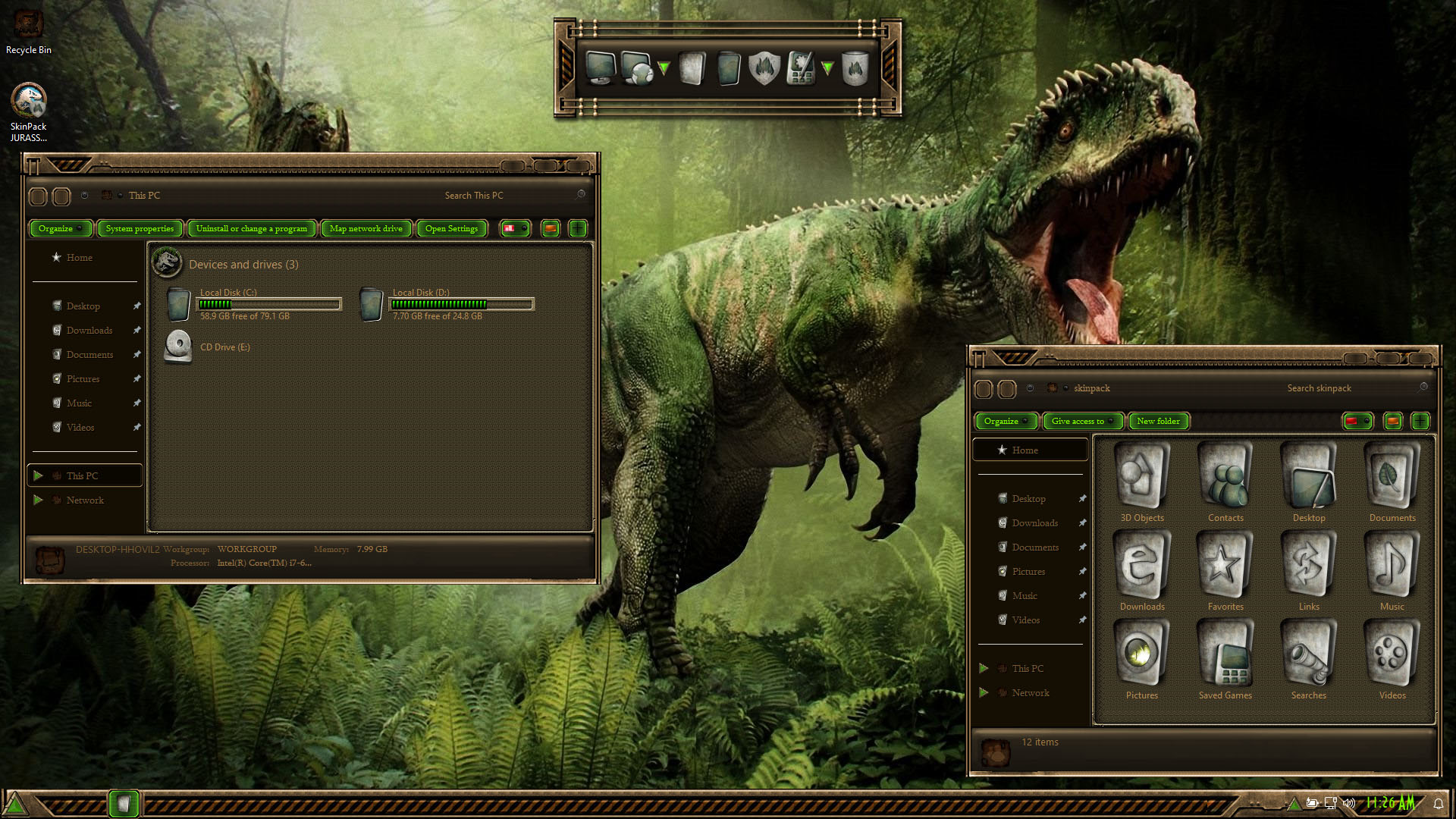Screen dimensions: 1456x819
Task: Click the Search skinpack field
Action: coord(1318,388)
